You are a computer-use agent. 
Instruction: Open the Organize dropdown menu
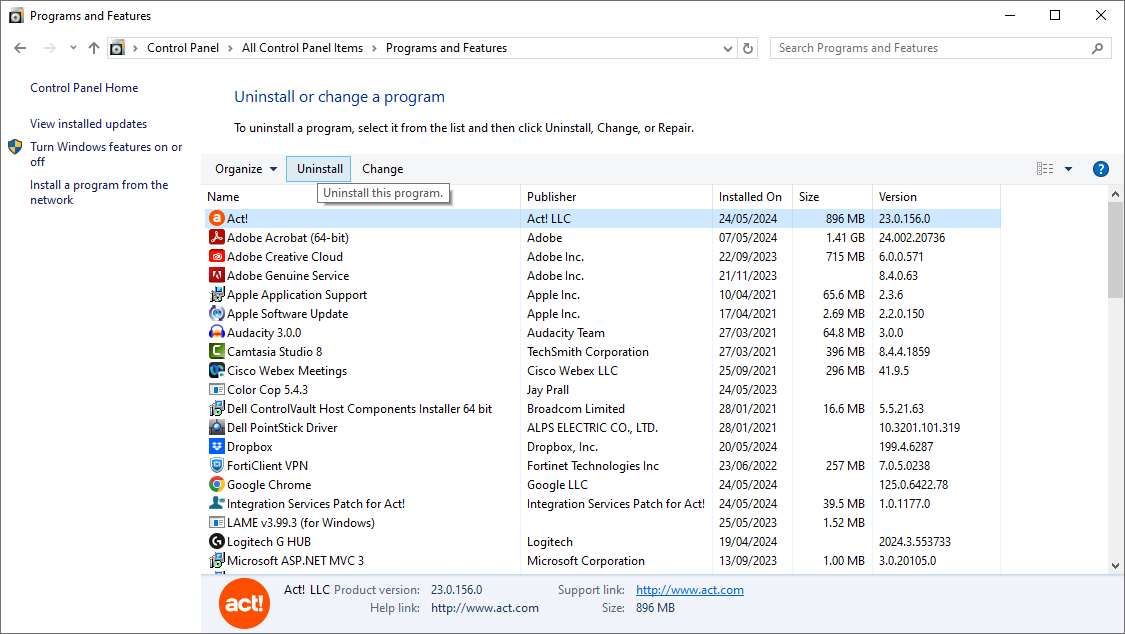[243, 168]
